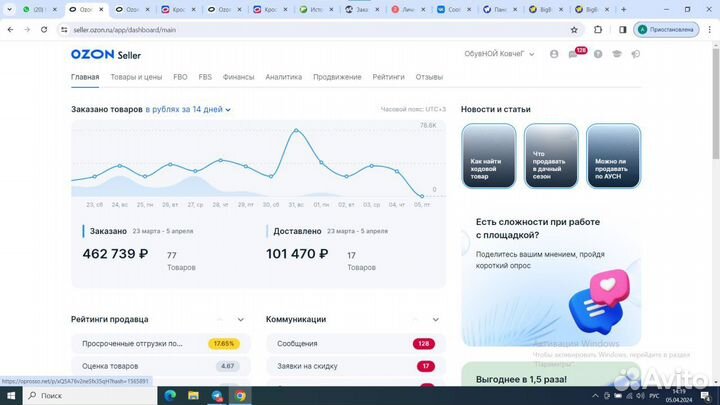Collapse Коммуникации section chevron

click(x=435, y=320)
